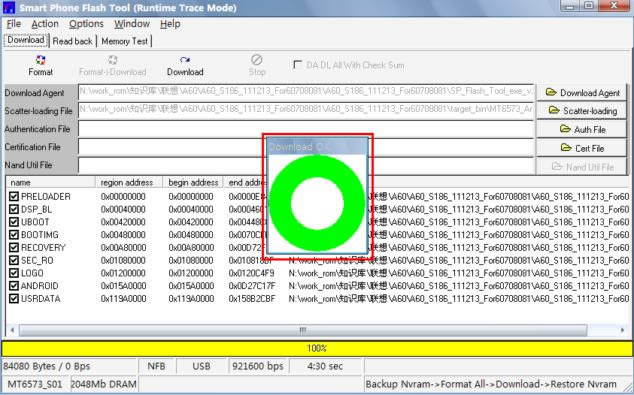Click the name column header
This screenshot has width=634, height=395.
(50, 182)
